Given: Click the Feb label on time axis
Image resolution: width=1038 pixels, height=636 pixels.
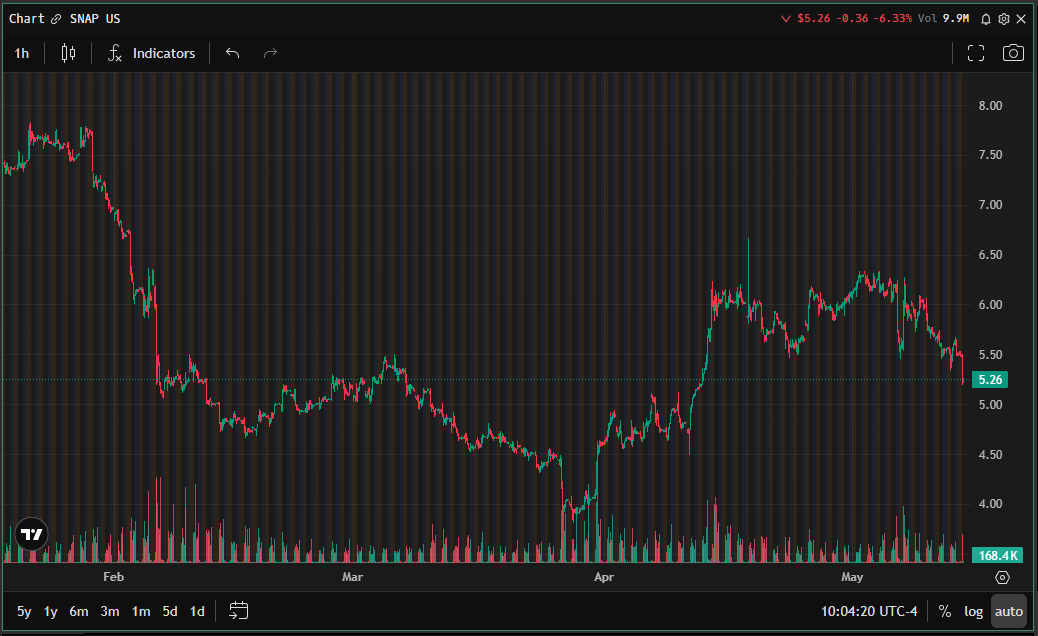Looking at the screenshot, I should click(113, 577).
